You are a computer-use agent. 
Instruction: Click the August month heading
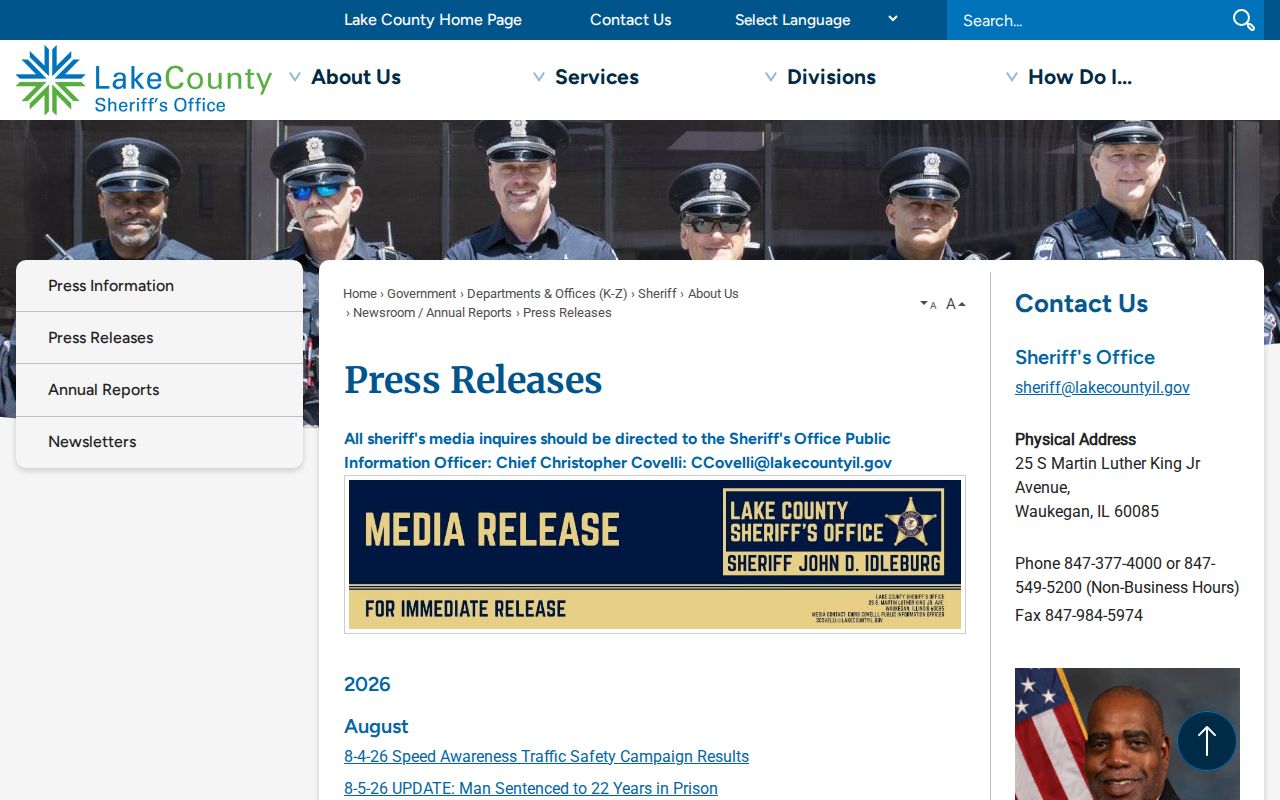coord(376,727)
